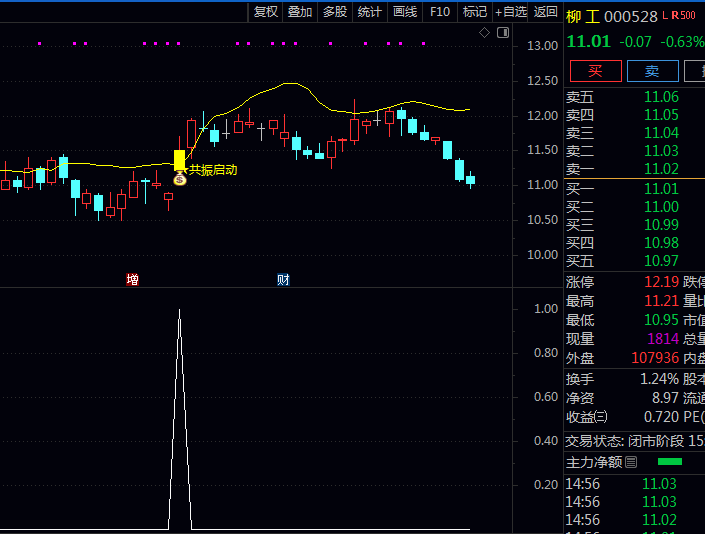Click the 1.00 indicator axis label
The height and width of the screenshot is (534, 705).
546,309
